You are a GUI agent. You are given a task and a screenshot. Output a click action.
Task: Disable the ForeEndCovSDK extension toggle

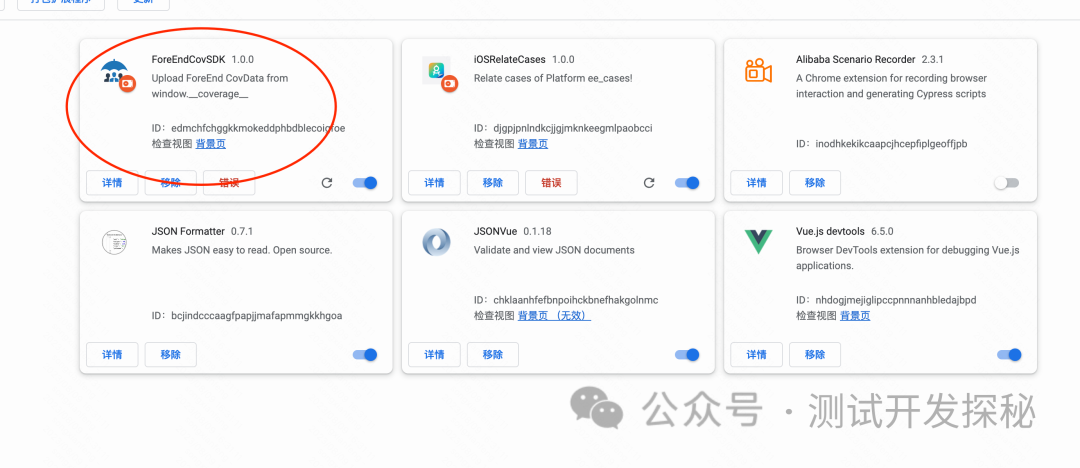click(x=365, y=183)
